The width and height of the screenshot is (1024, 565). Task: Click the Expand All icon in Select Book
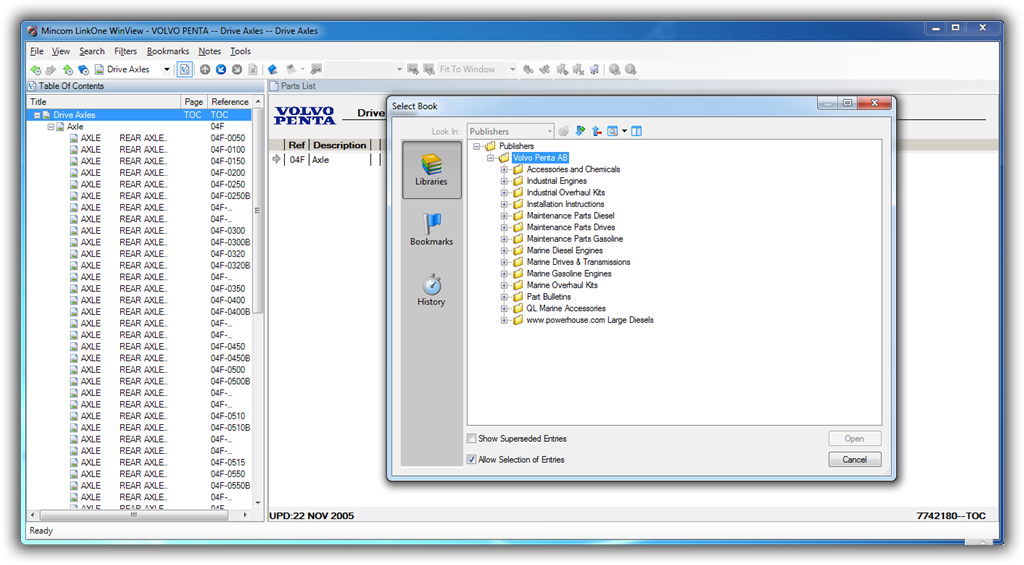coord(580,131)
